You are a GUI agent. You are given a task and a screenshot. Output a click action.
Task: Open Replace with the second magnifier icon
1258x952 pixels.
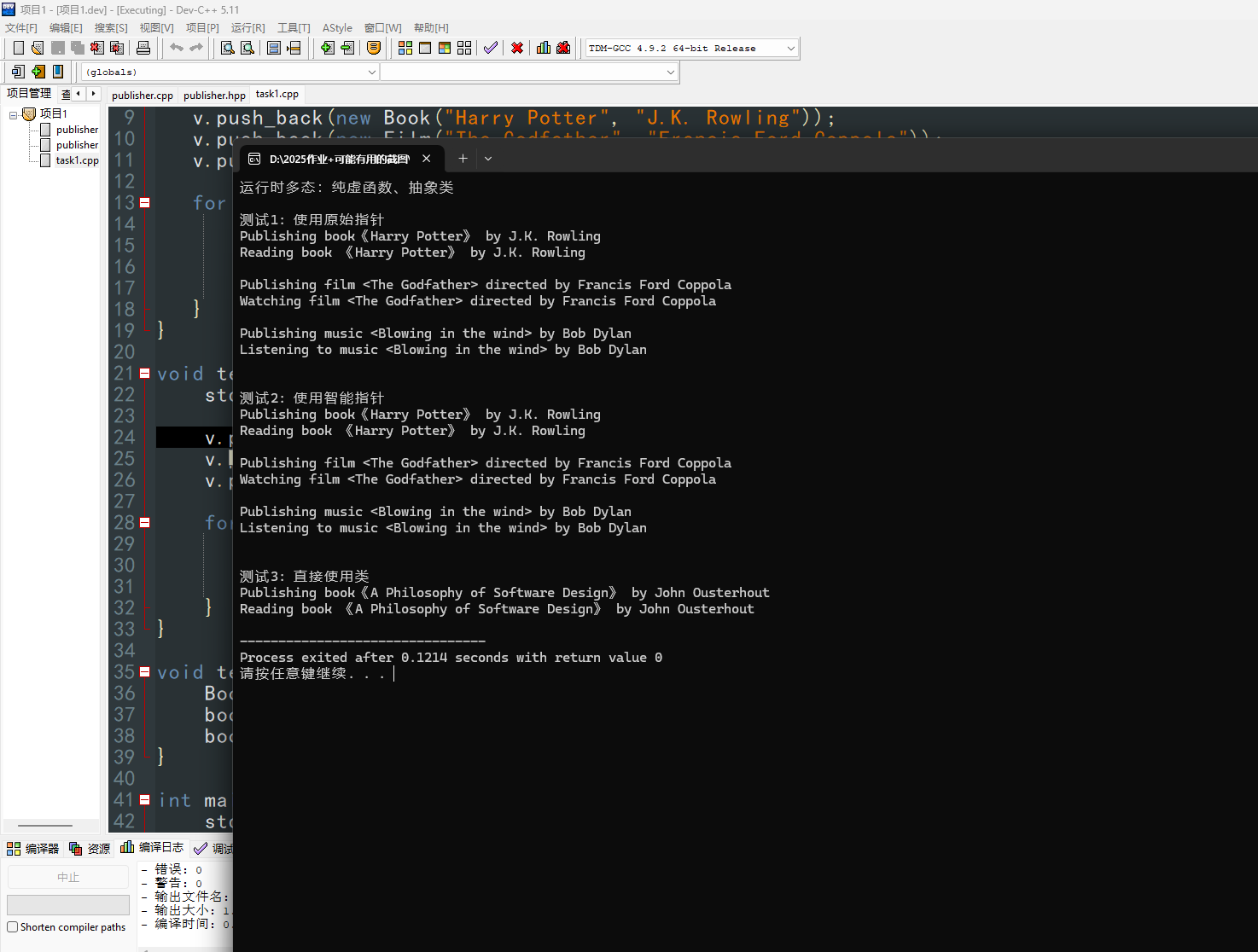click(248, 48)
